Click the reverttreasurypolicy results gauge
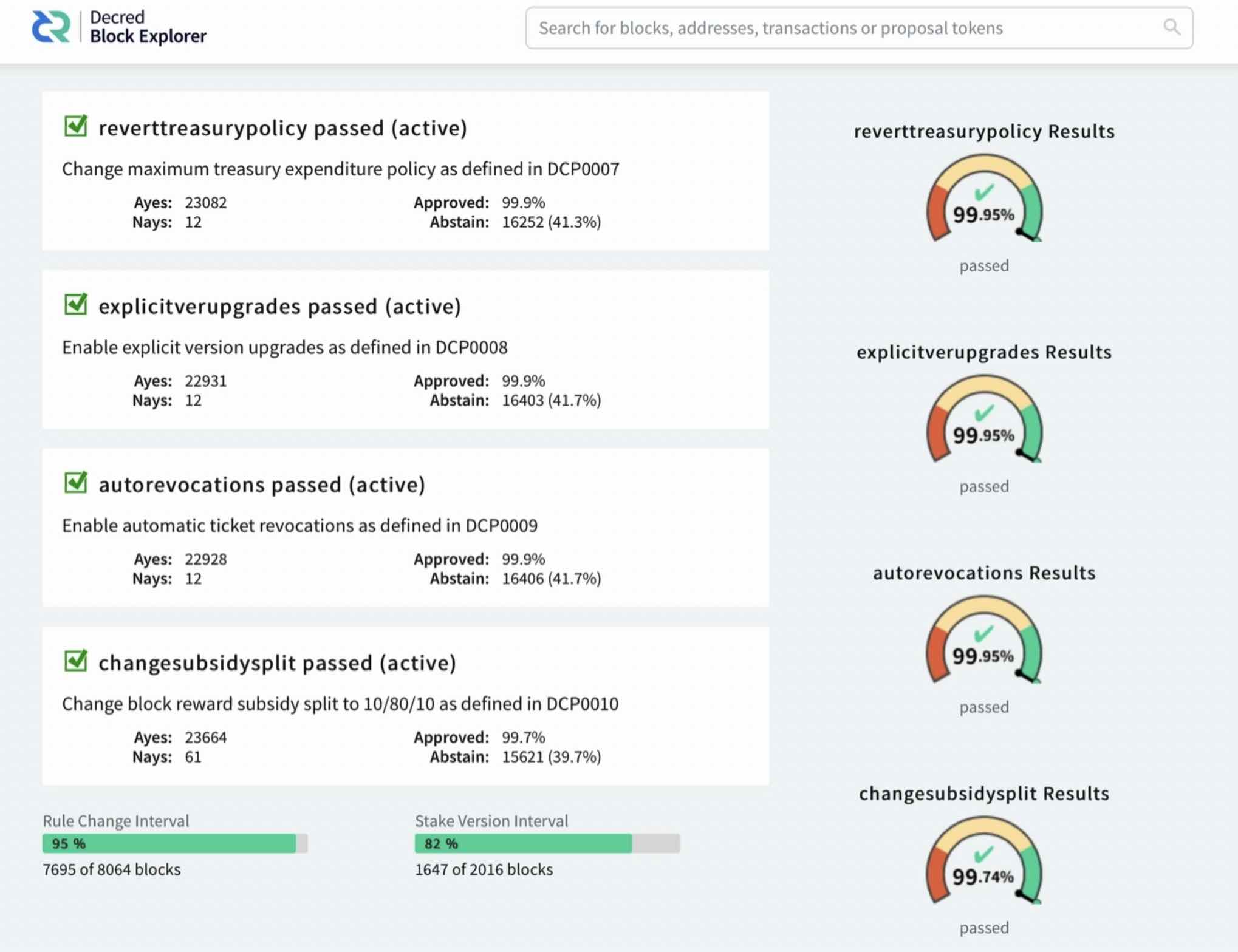The height and width of the screenshot is (952, 1238). [983, 198]
